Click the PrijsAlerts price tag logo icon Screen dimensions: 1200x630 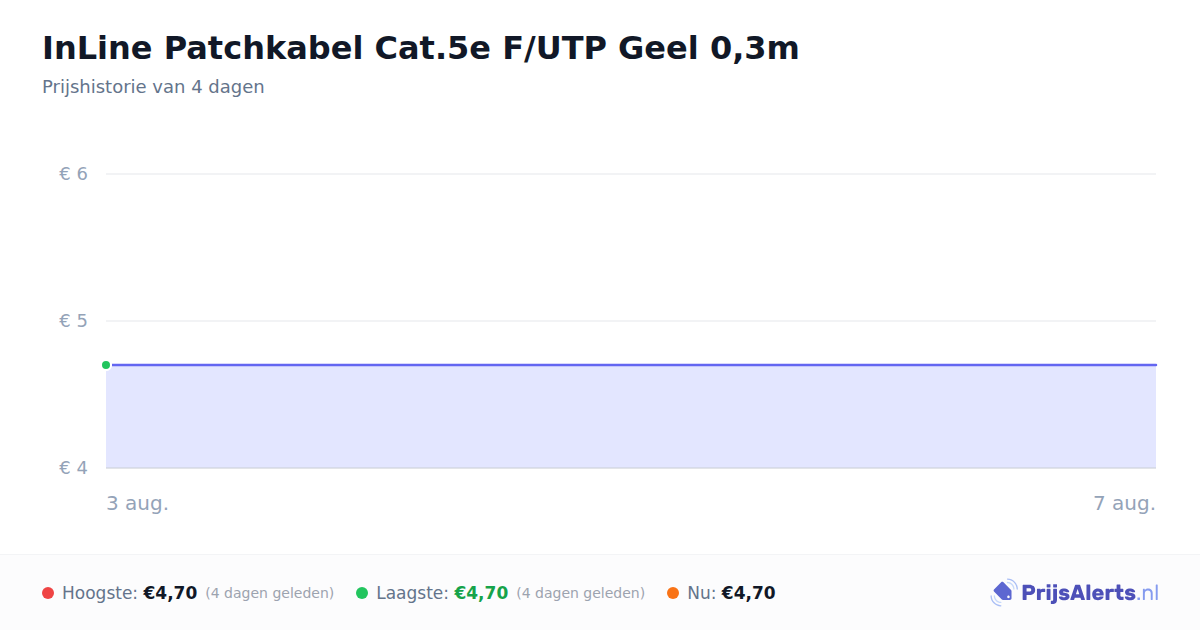(1003, 593)
